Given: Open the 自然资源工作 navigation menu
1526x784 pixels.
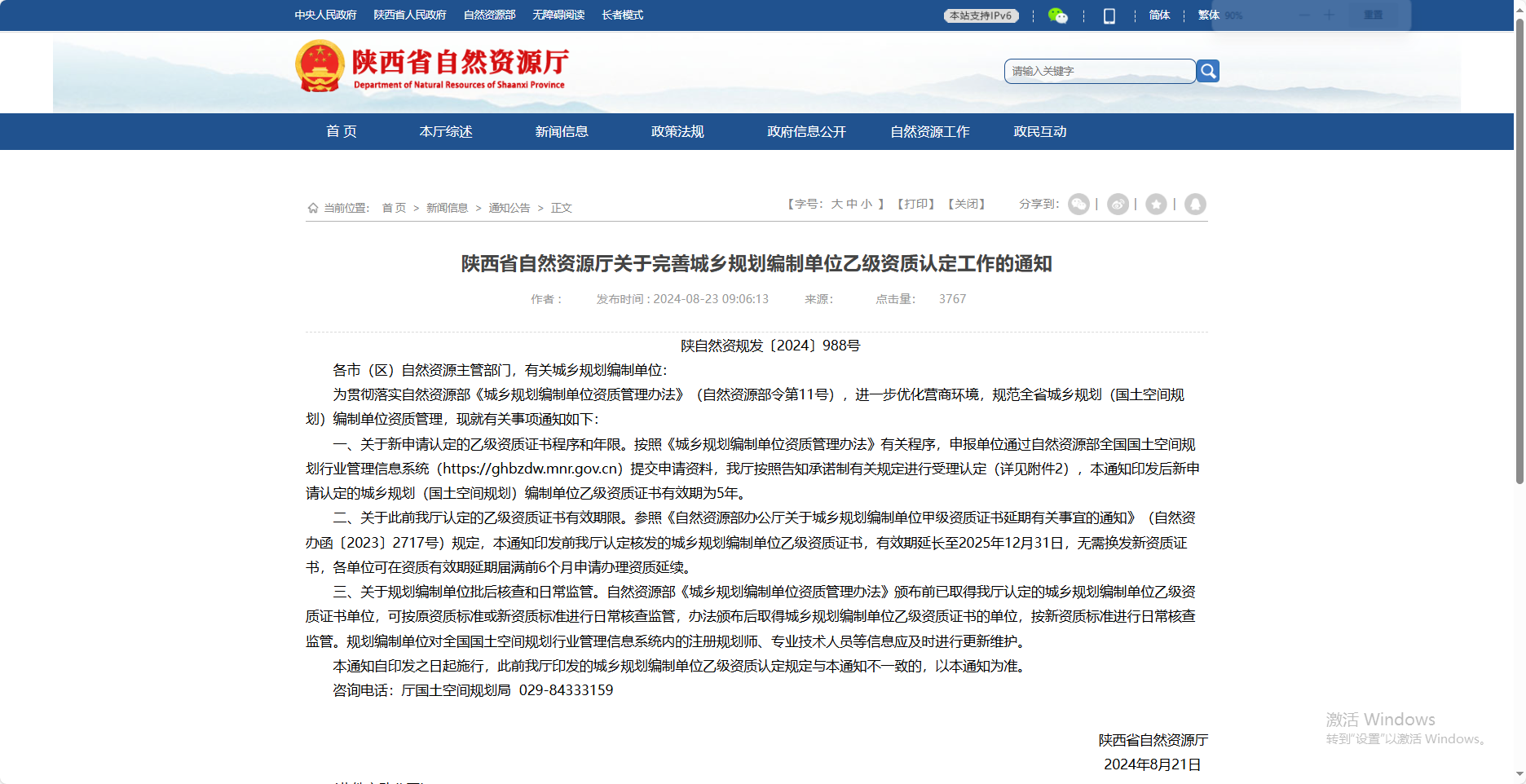Looking at the screenshot, I should click(x=929, y=132).
